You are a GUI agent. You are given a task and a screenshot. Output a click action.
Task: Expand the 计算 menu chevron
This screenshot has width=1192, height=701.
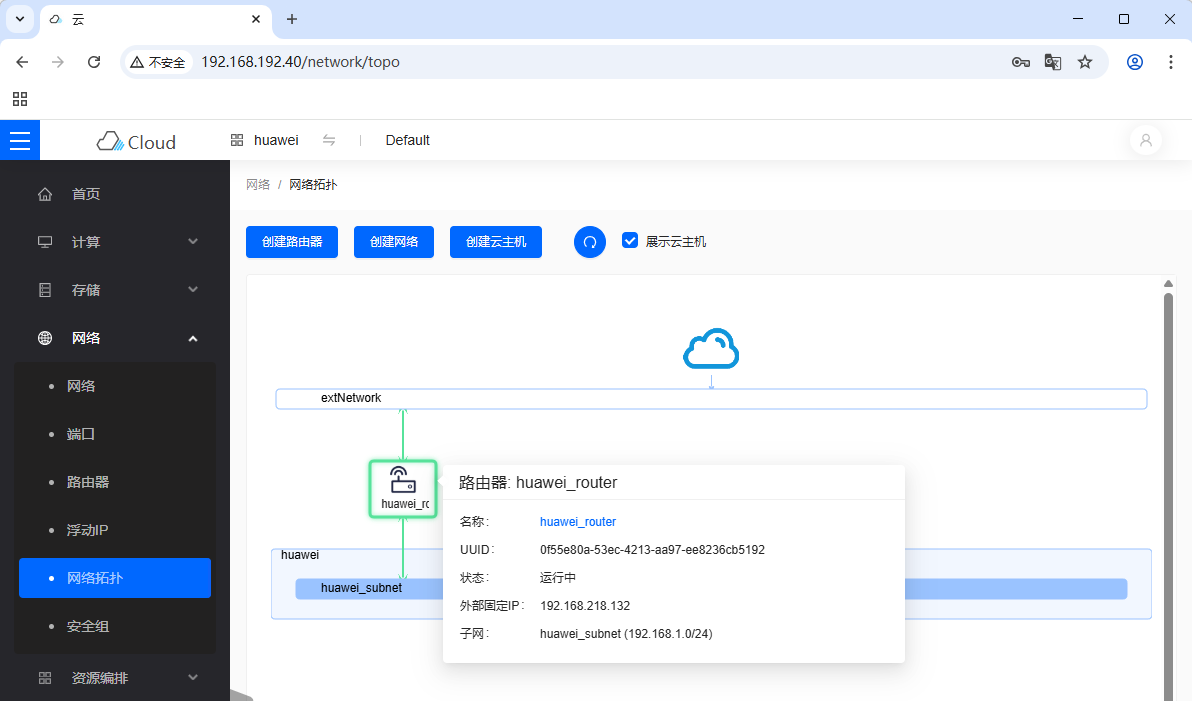point(193,242)
